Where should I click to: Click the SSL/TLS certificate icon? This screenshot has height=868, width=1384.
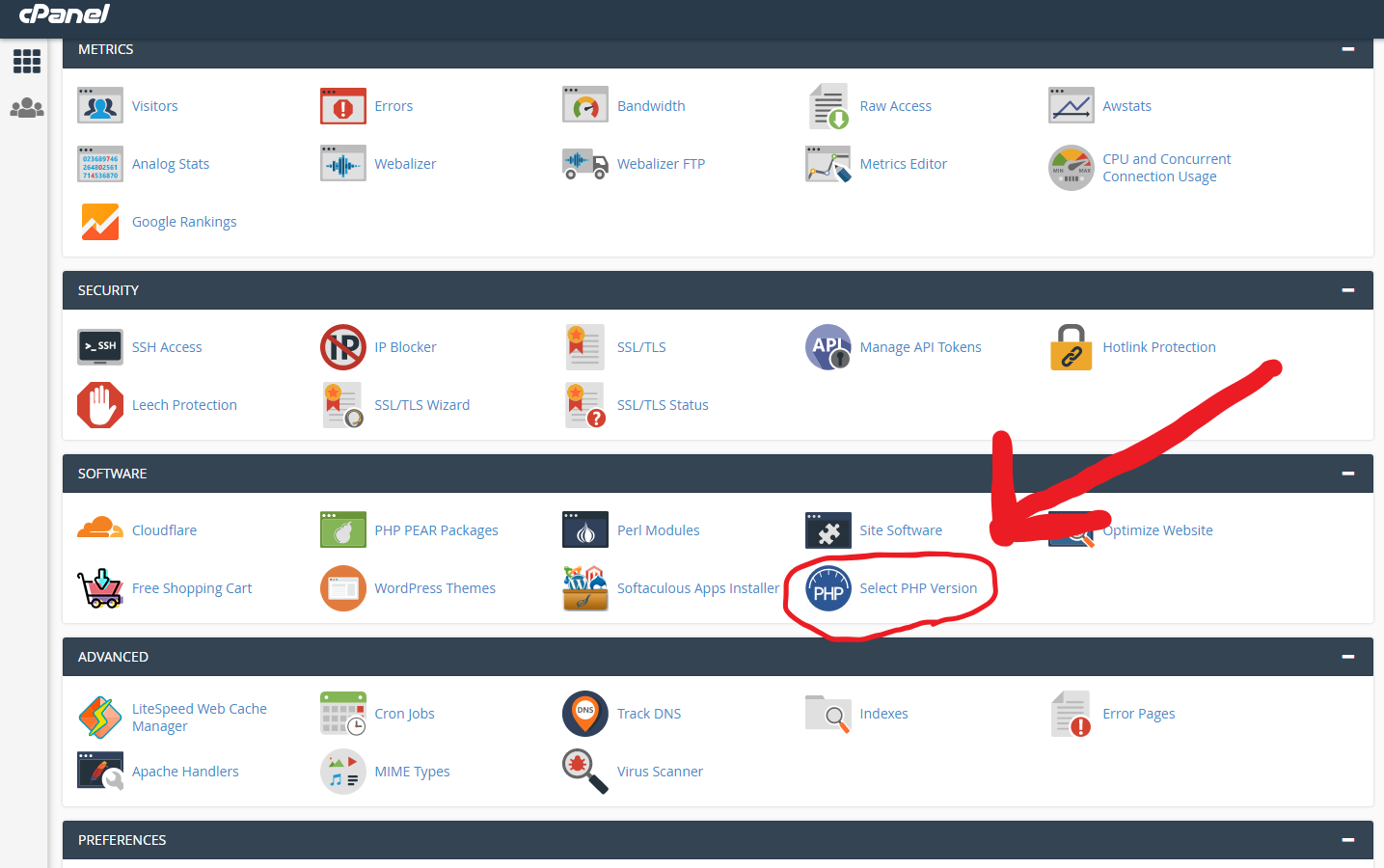click(x=585, y=347)
